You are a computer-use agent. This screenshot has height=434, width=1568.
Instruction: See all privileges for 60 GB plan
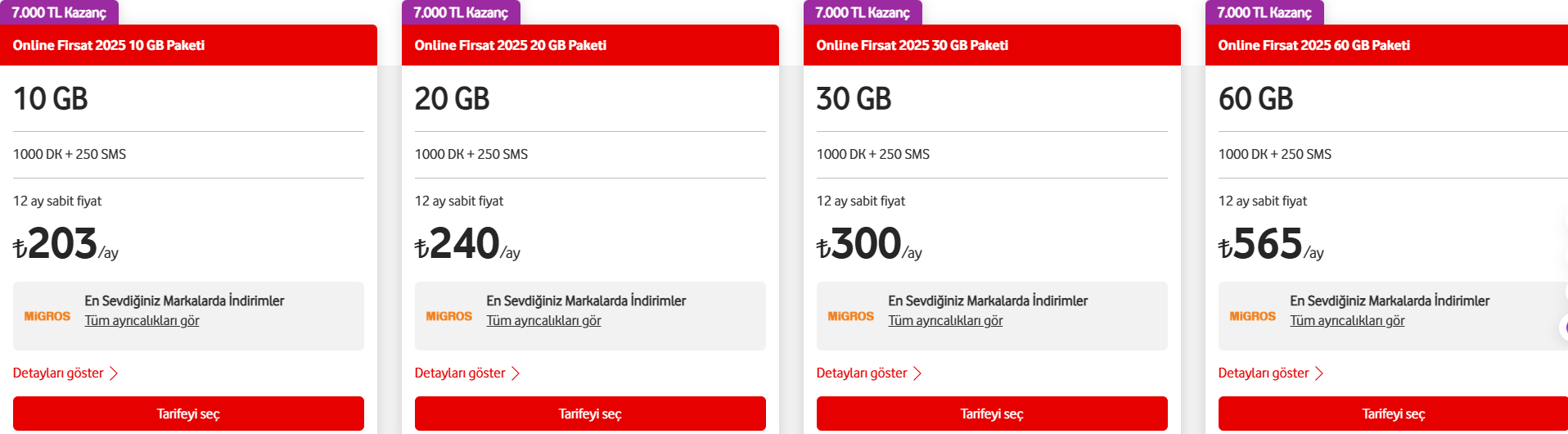coord(1348,321)
